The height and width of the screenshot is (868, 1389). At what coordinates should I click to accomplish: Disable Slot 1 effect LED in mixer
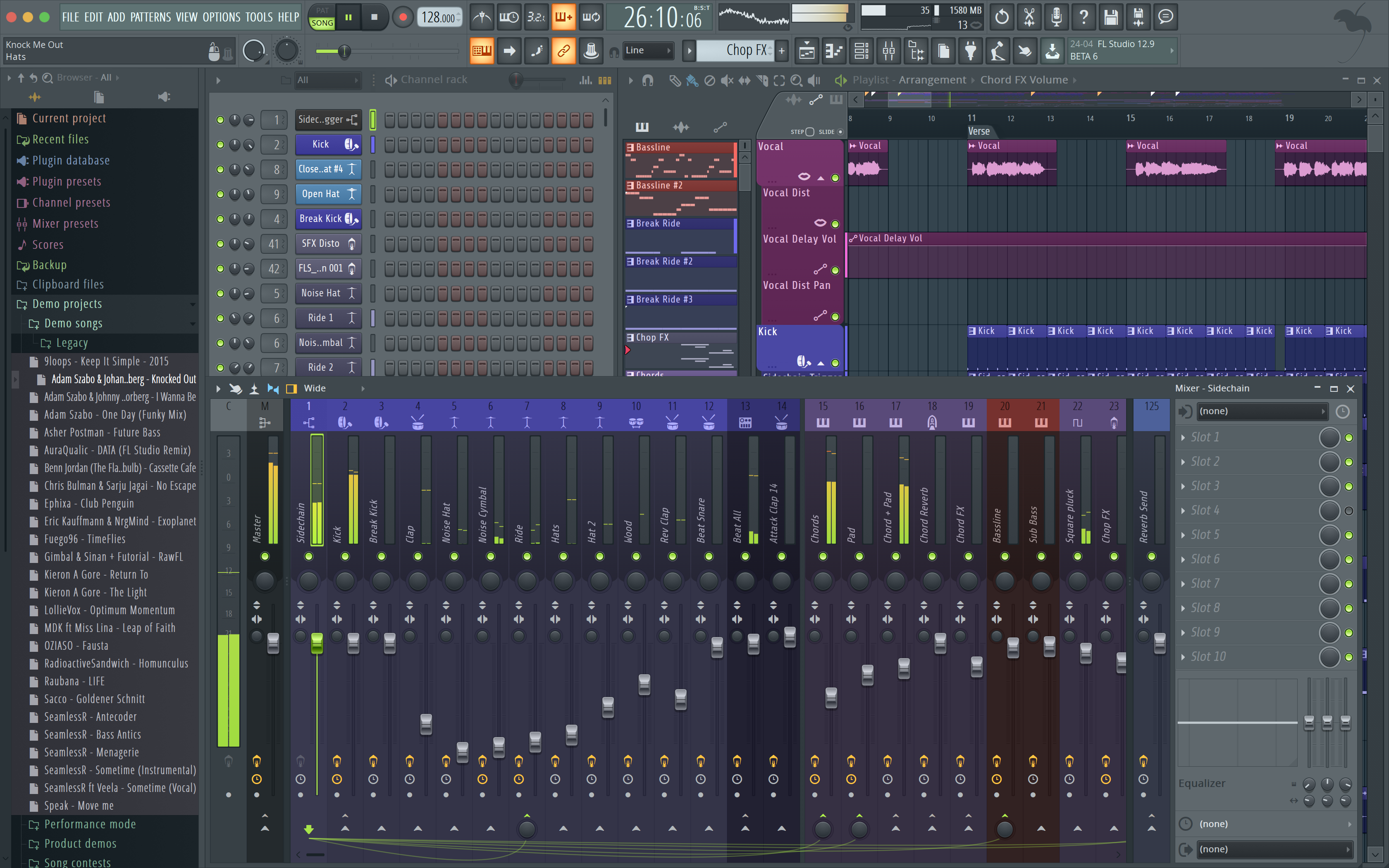[x=1349, y=437]
